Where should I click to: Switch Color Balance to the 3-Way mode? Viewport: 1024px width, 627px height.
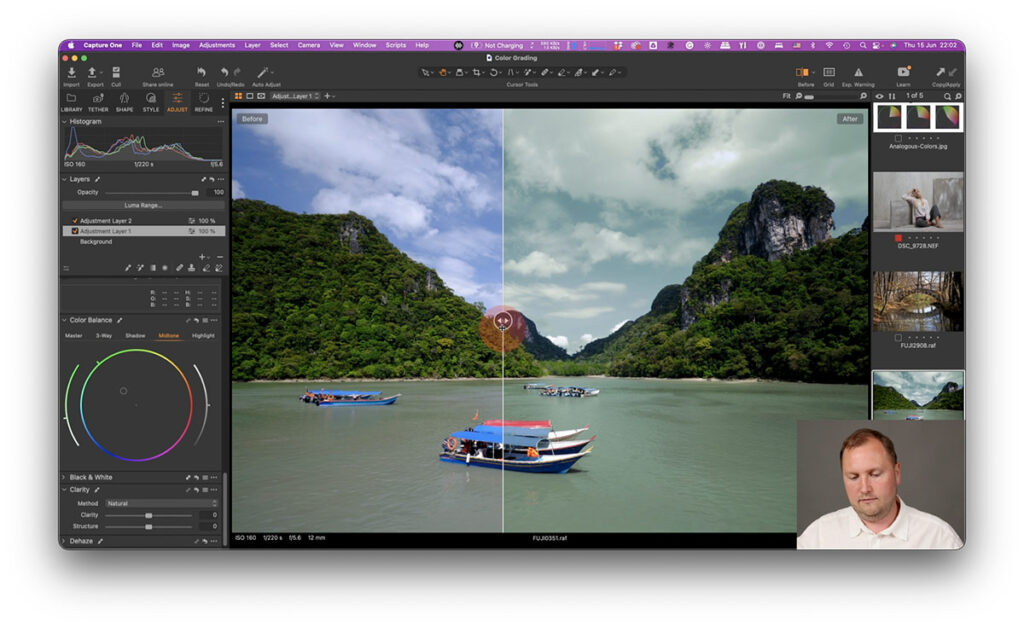point(103,336)
